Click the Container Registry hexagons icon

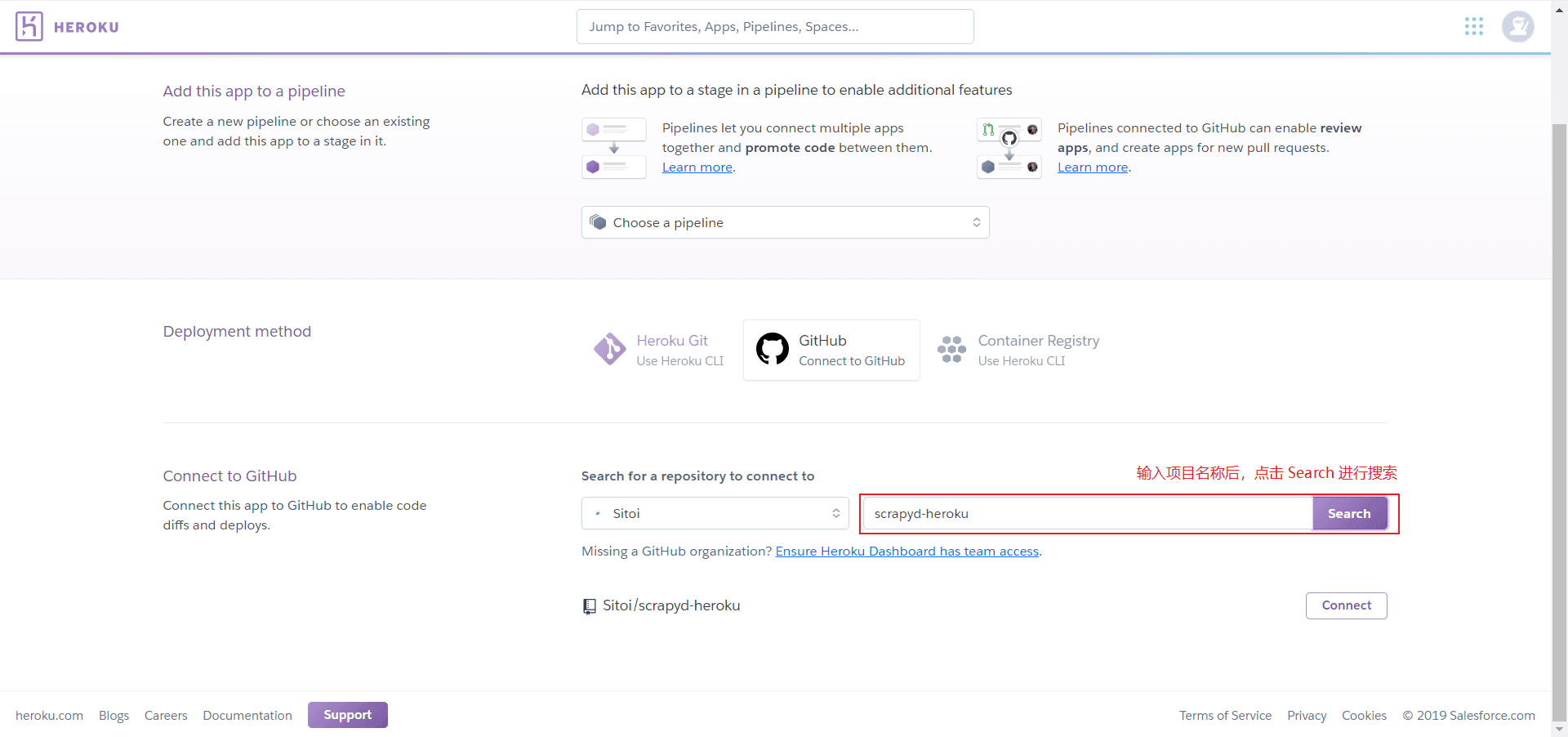(951, 350)
